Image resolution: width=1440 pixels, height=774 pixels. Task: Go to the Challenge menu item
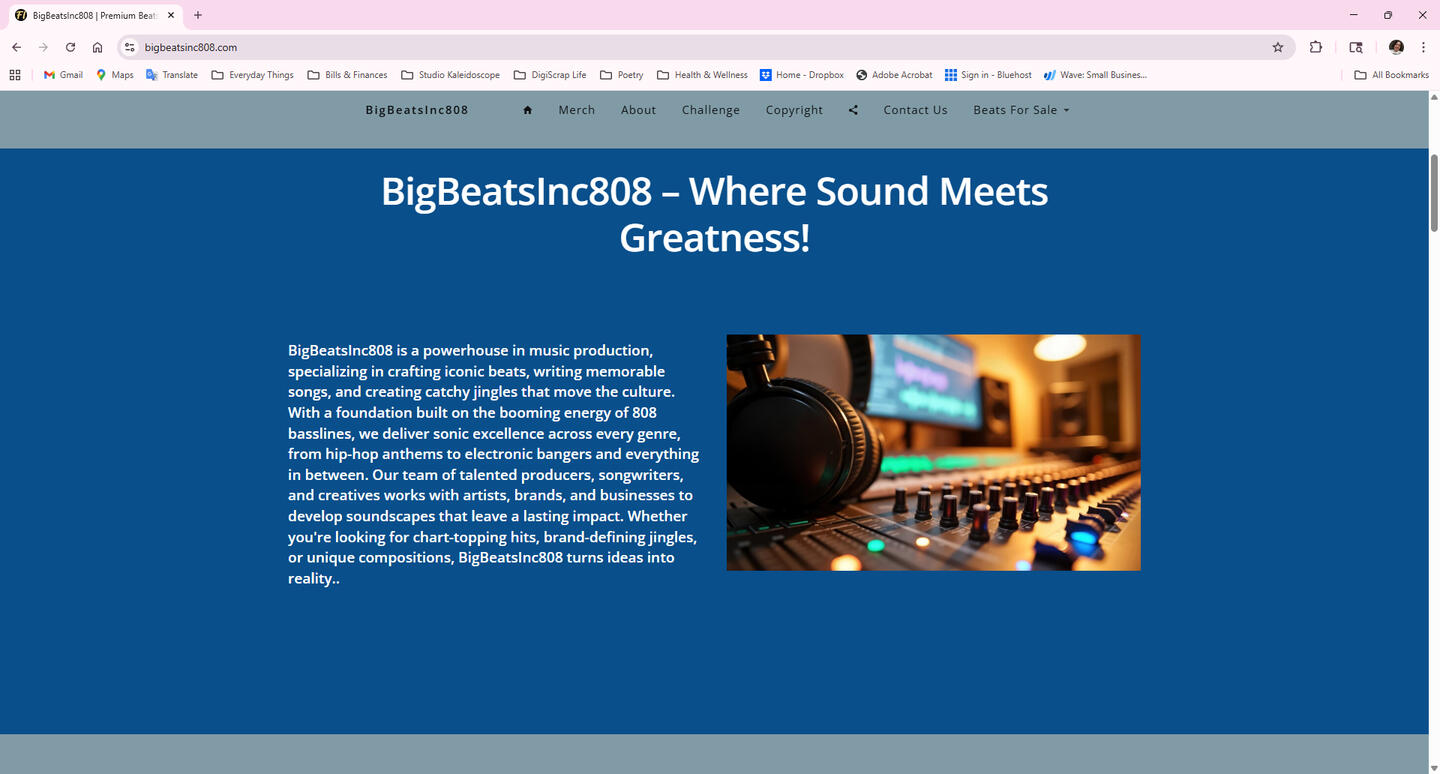coord(710,110)
